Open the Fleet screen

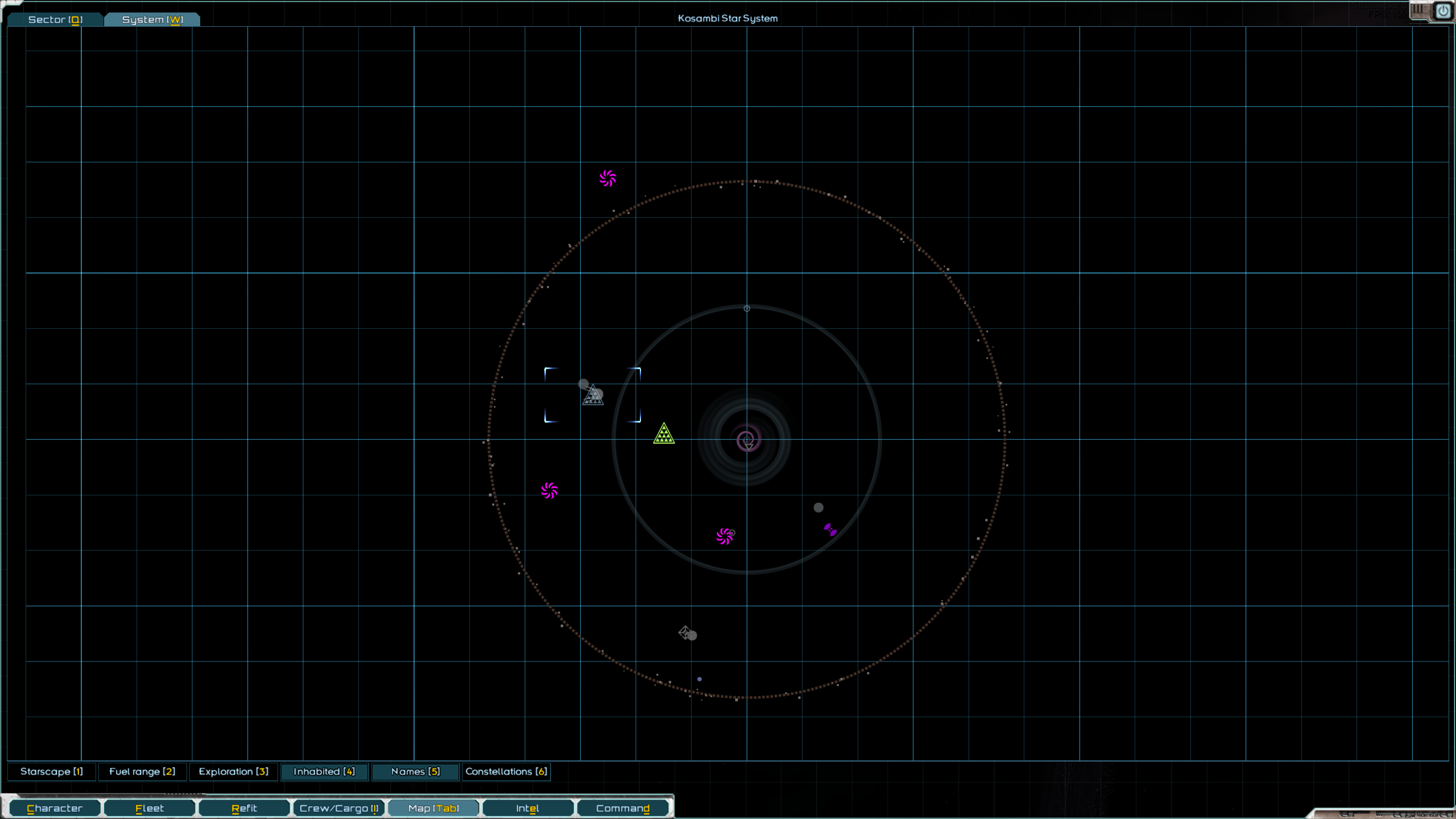click(x=149, y=808)
